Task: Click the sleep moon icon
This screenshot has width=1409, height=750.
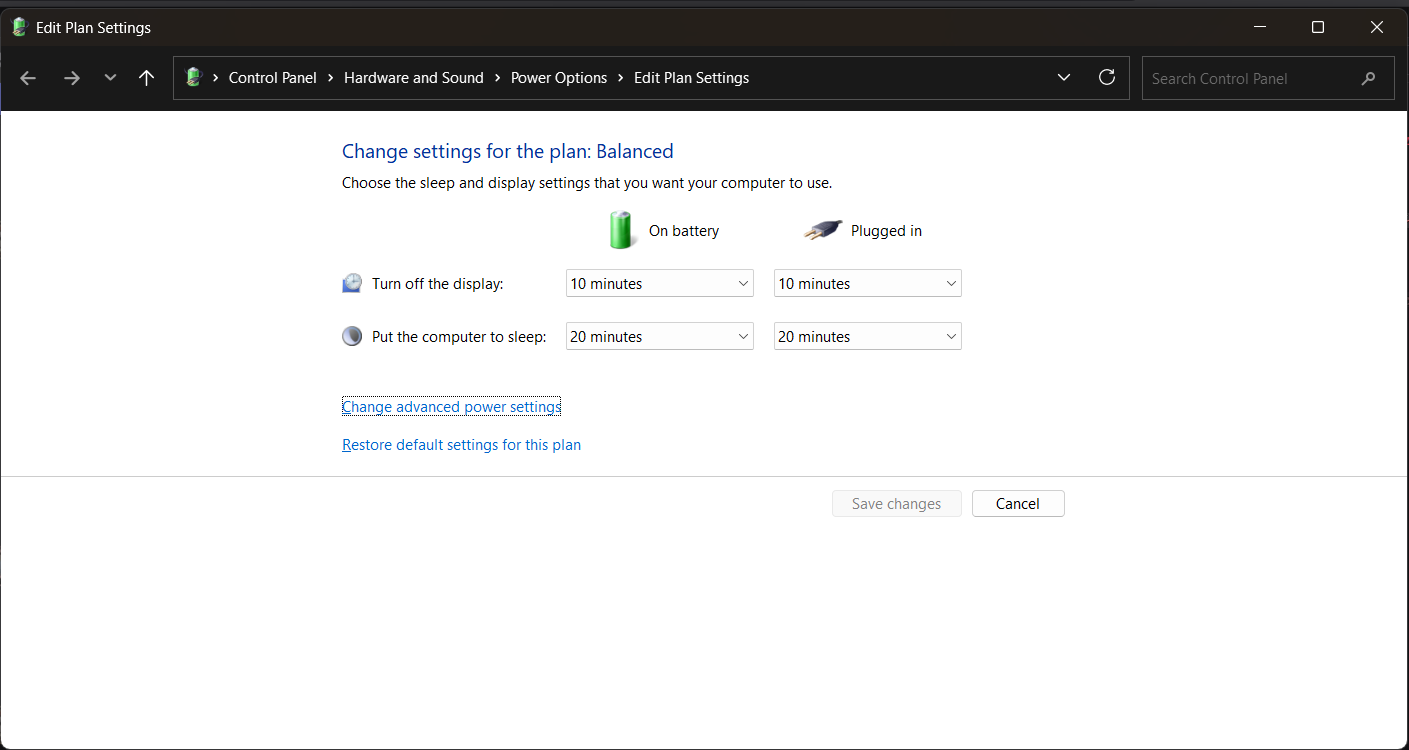Action: (352, 337)
